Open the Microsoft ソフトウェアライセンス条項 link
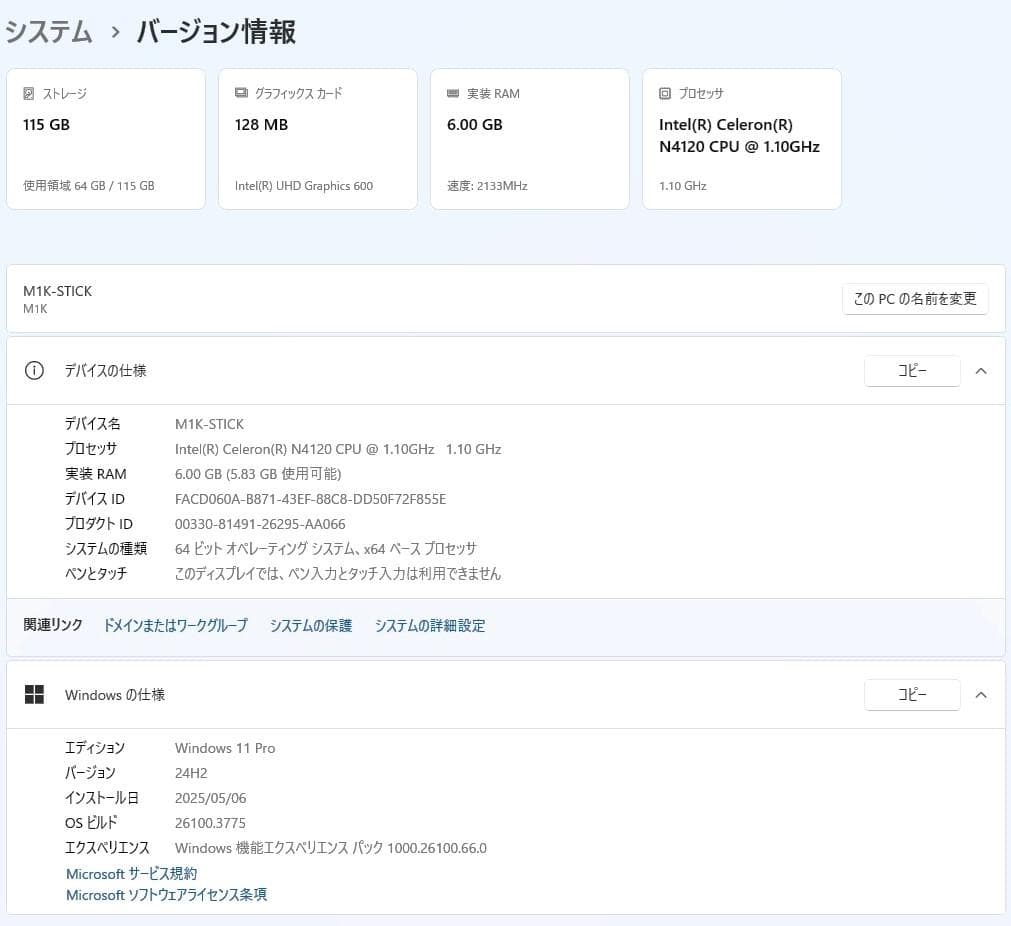 coord(166,895)
